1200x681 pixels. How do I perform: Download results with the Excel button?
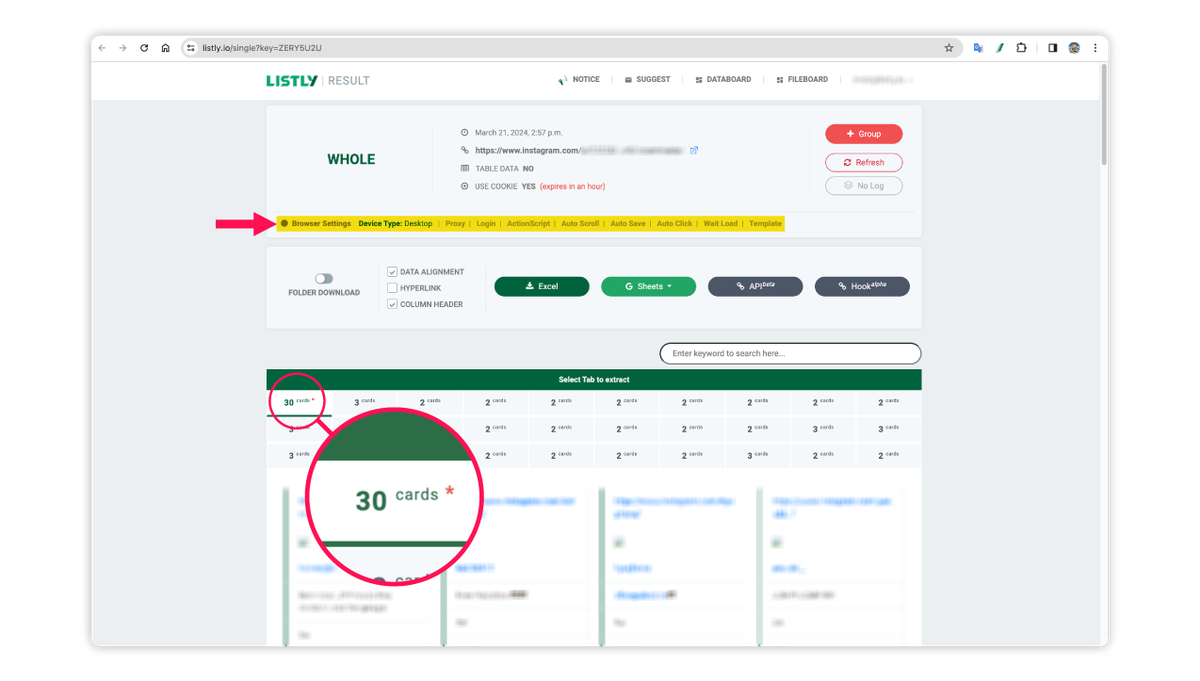click(x=542, y=286)
